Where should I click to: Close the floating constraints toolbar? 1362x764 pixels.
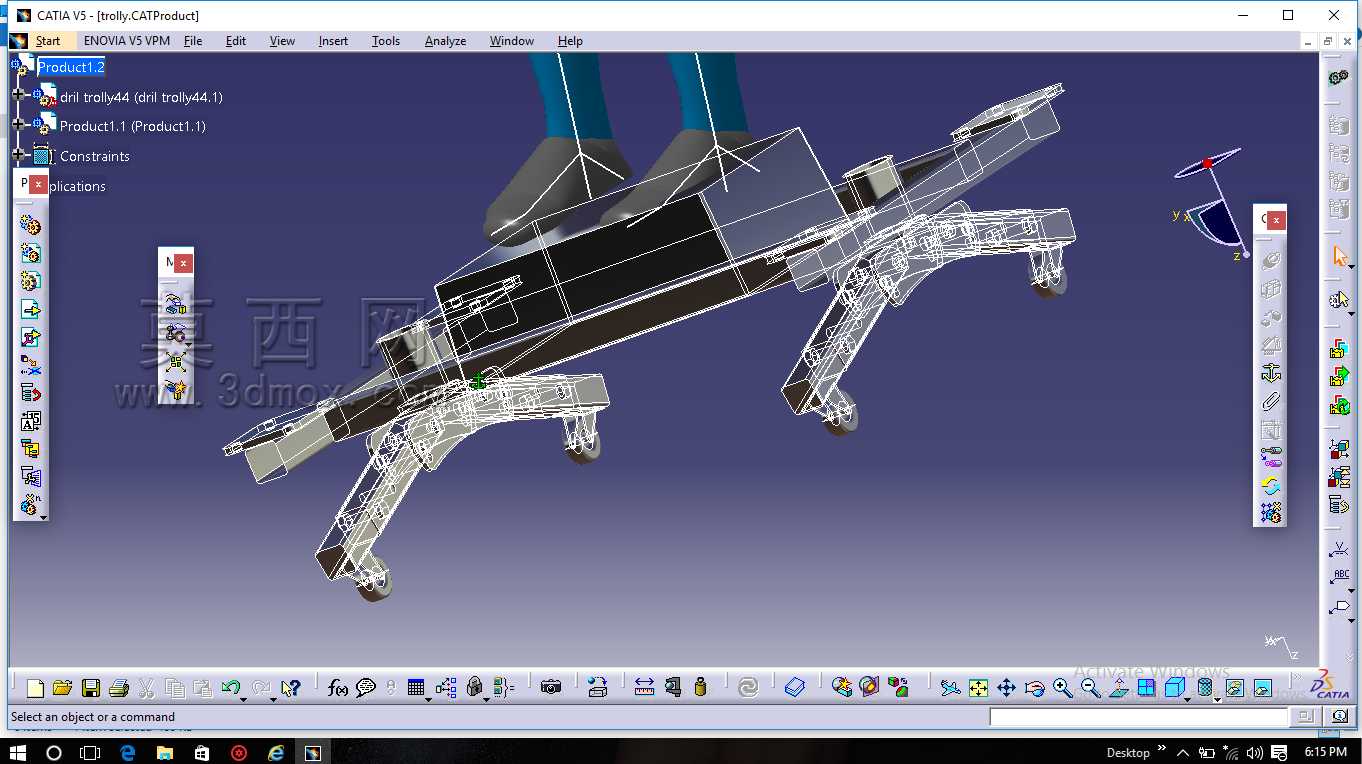coord(1277,219)
